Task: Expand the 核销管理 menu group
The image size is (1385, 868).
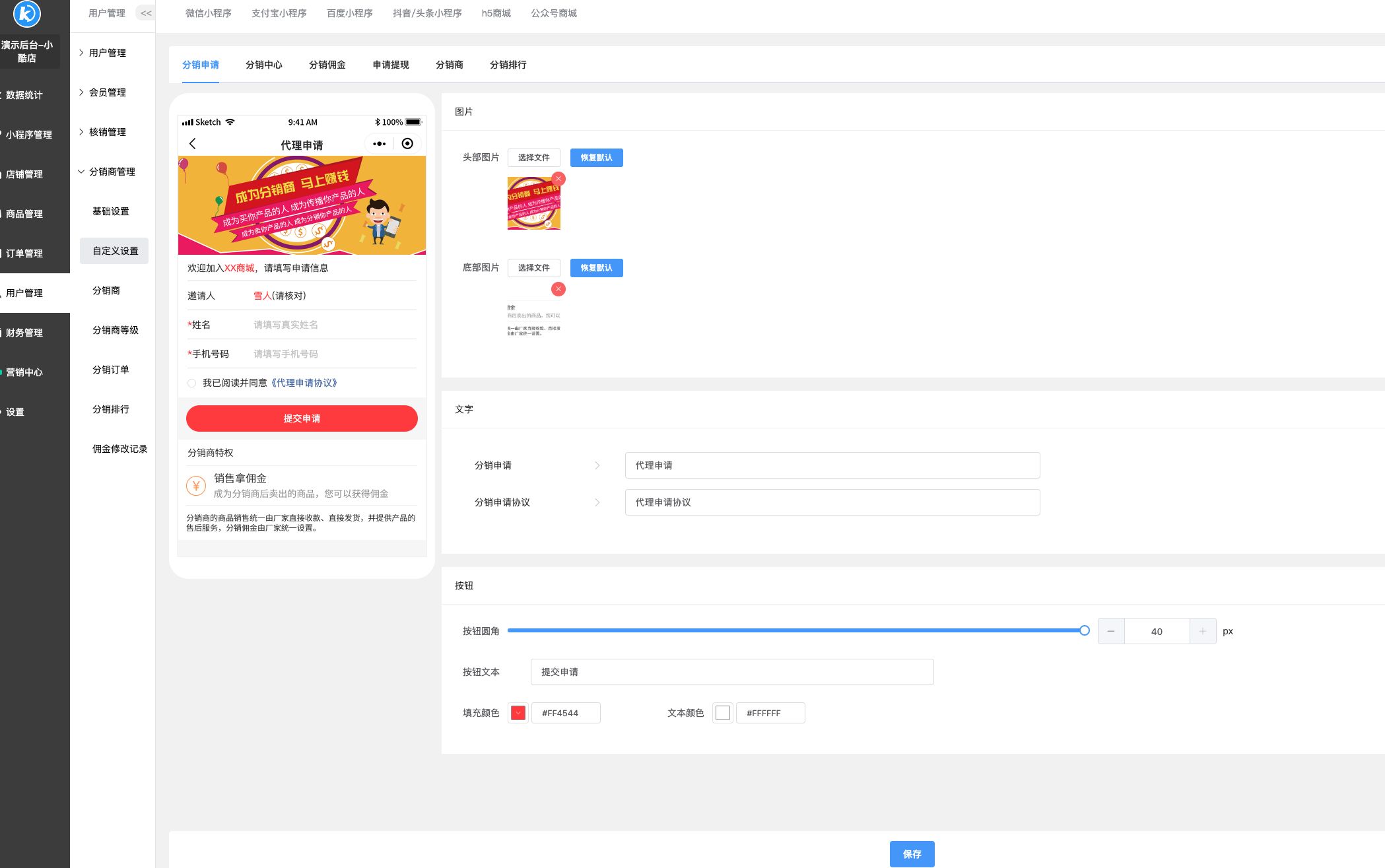Action: click(108, 132)
